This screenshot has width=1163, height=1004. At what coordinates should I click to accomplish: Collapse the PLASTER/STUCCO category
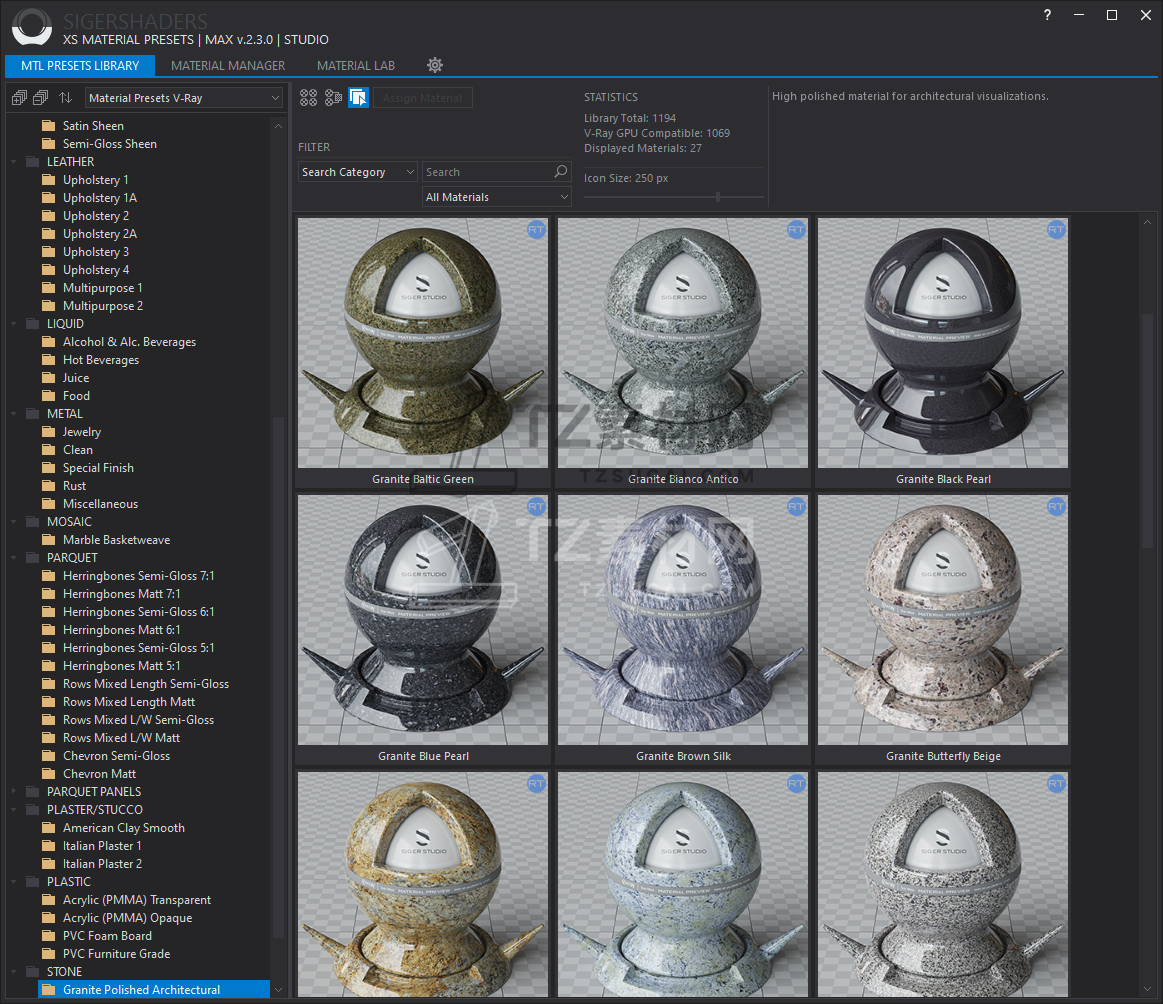click(x=13, y=810)
